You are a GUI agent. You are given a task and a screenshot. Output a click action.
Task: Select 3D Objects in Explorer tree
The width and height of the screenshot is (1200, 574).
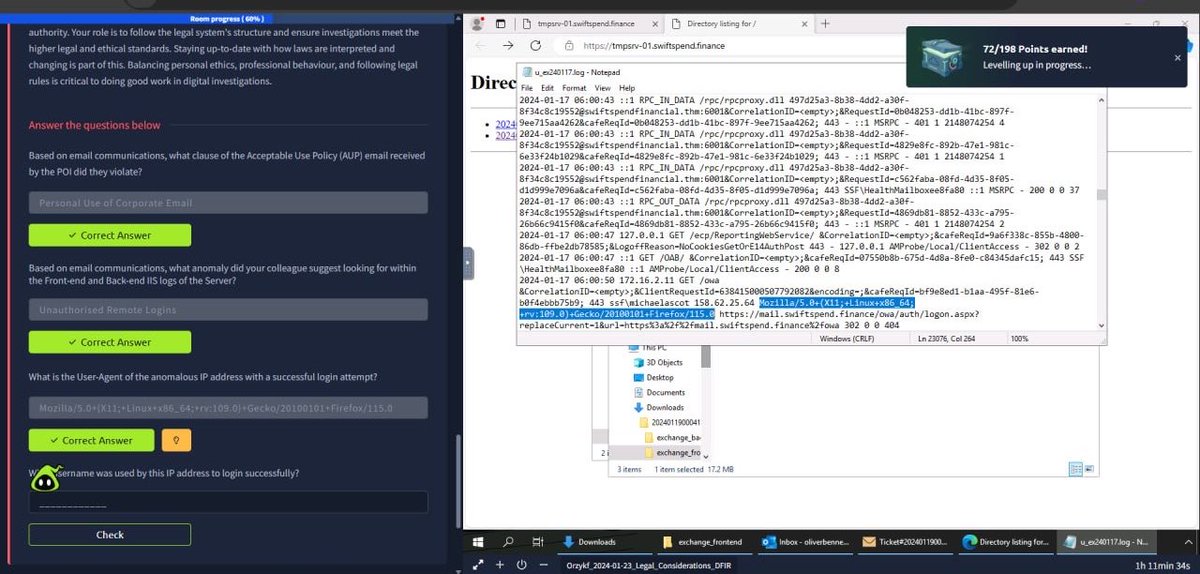657,362
